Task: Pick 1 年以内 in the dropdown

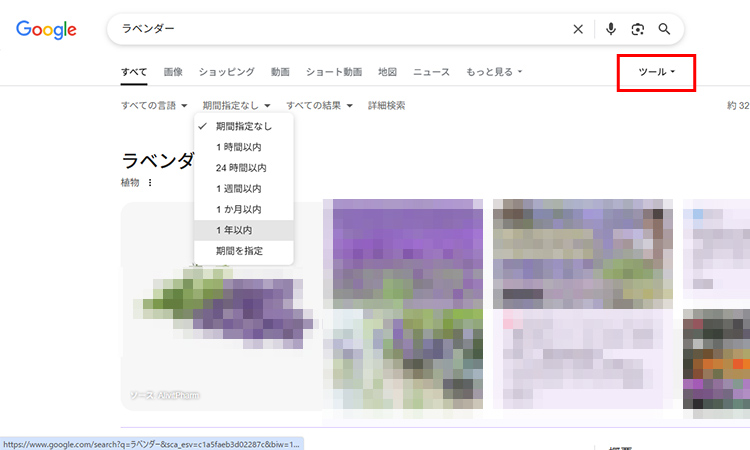Action: pos(234,231)
